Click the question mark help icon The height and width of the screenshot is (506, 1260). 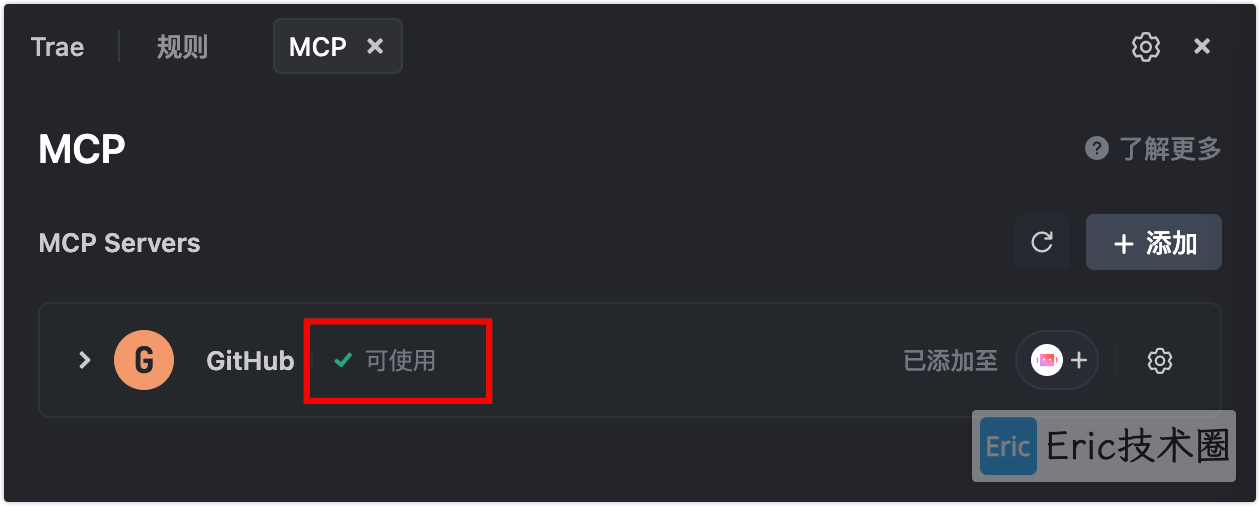click(1097, 149)
